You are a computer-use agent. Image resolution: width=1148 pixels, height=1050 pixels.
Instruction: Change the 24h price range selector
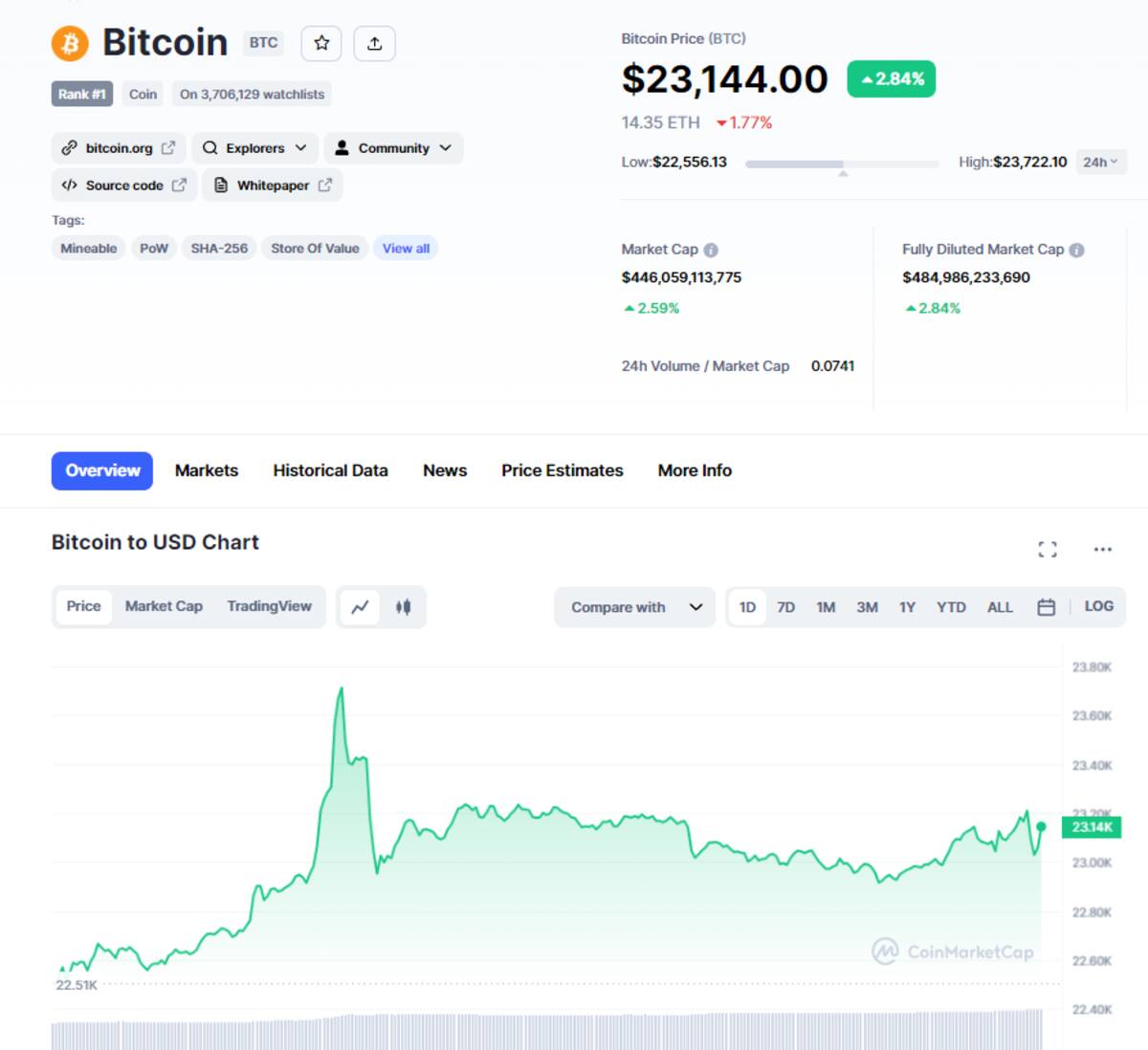1101,163
